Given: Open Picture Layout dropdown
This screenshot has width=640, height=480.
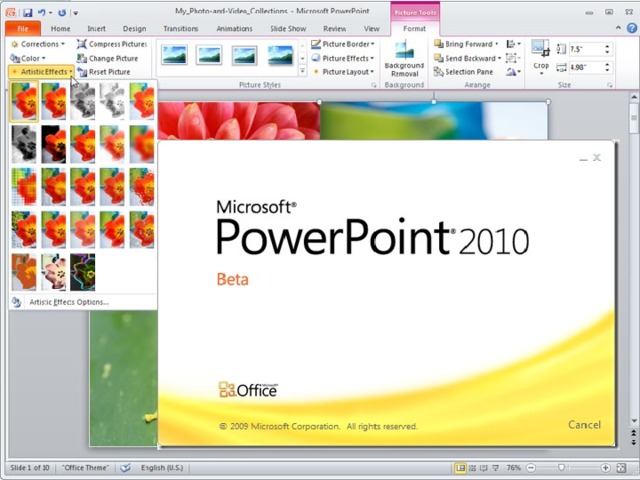Looking at the screenshot, I should 343,72.
